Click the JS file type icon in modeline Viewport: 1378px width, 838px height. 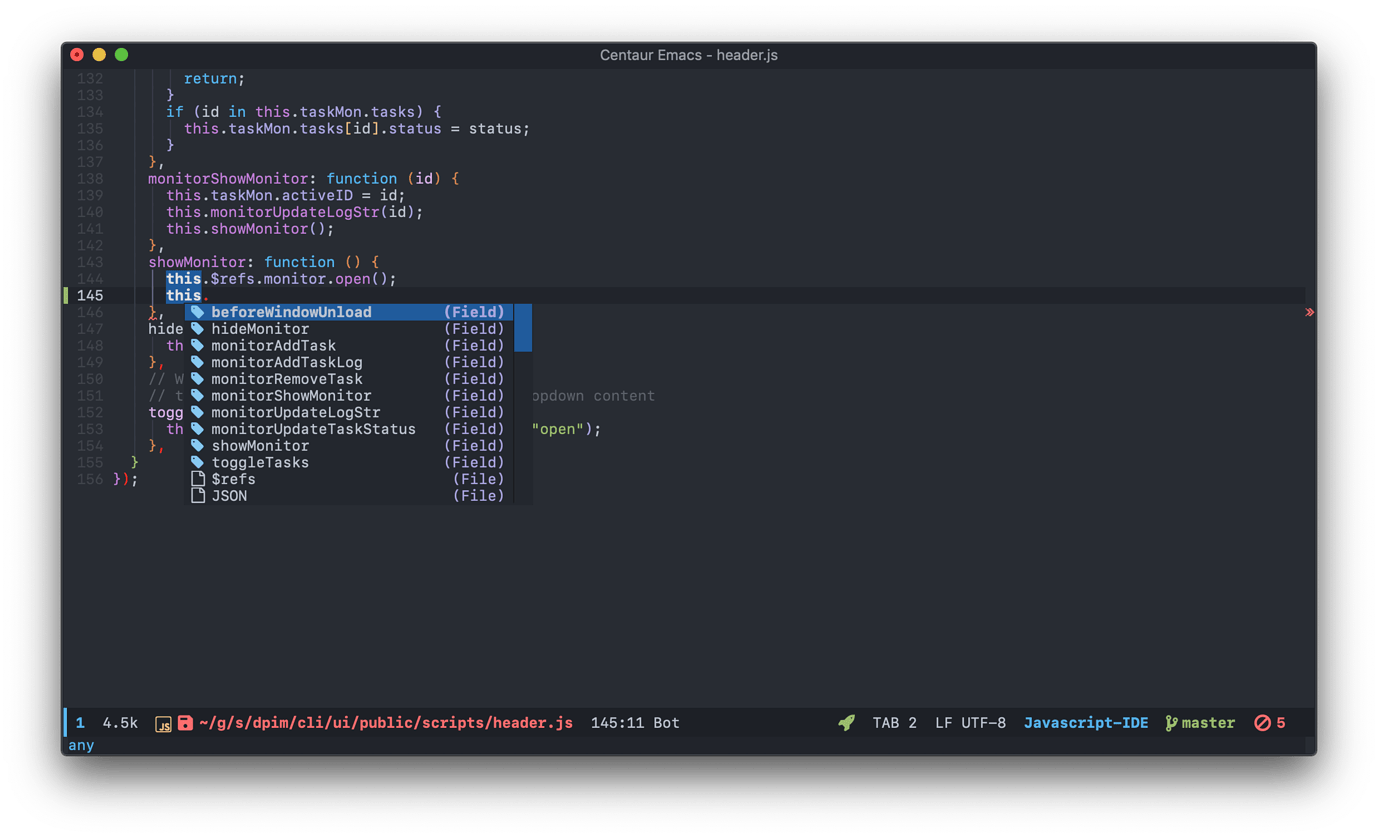tap(163, 722)
